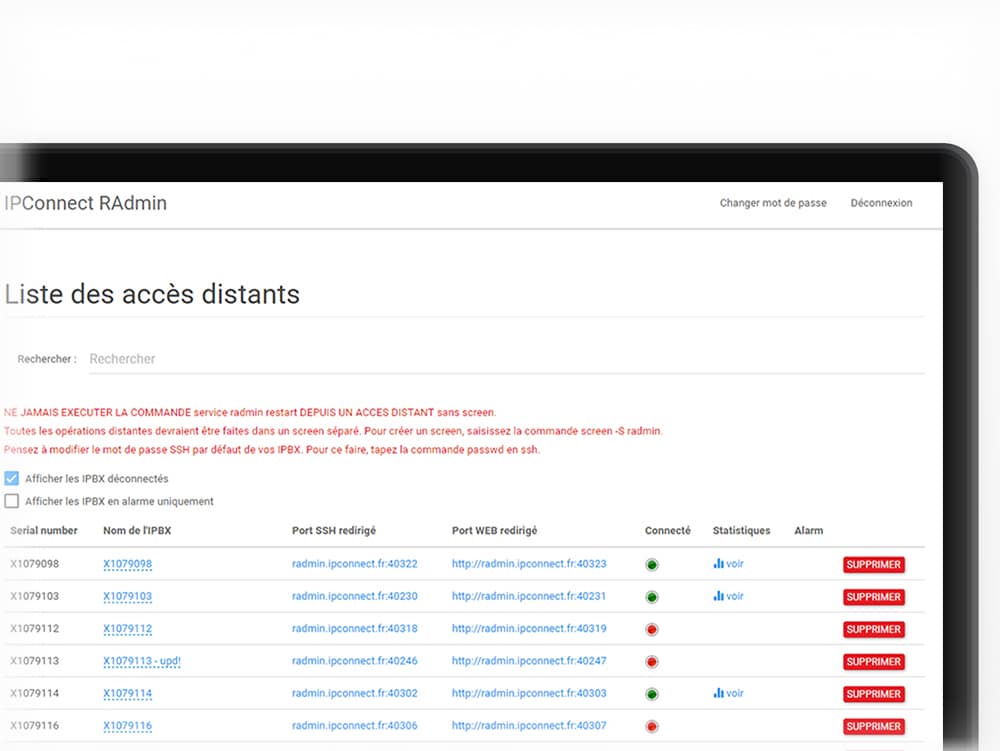This screenshot has height=751, width=1000.
Task: Click Alarm column header
Action: [809, 530]
